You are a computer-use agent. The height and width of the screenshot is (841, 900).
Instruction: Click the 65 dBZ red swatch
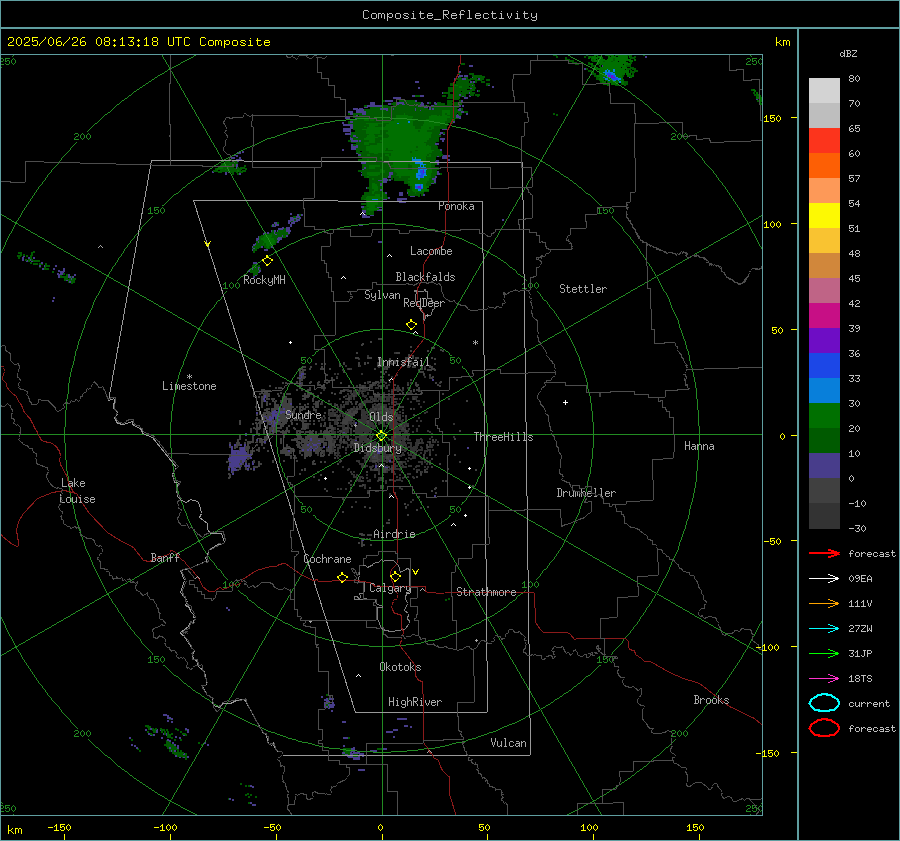coord(824,141)
